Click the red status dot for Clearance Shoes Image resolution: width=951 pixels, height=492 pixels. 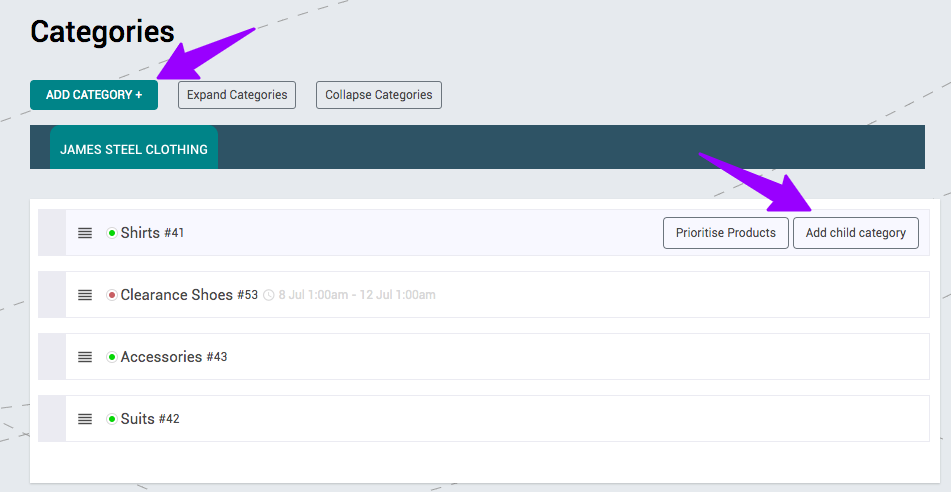tap(112, 295)
